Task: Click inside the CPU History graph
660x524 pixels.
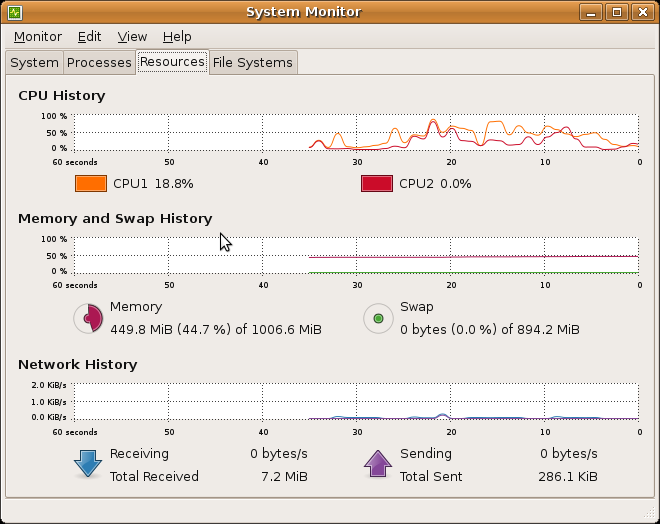Action: click(357, 132)
